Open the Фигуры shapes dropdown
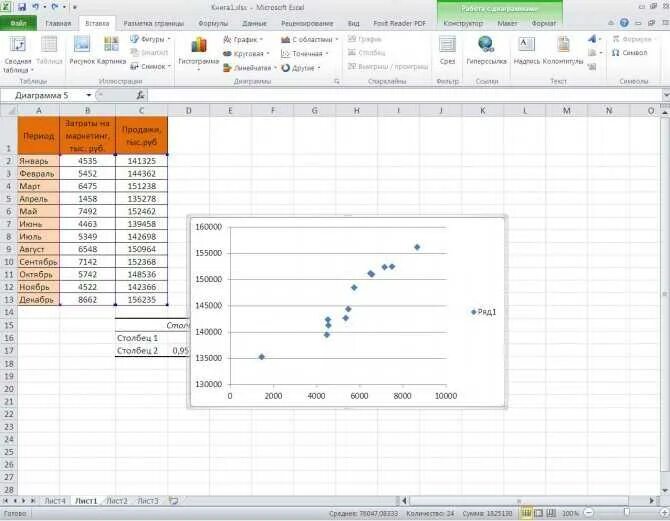This screenshot has height=521, width=670. click(x=150, y=39)
